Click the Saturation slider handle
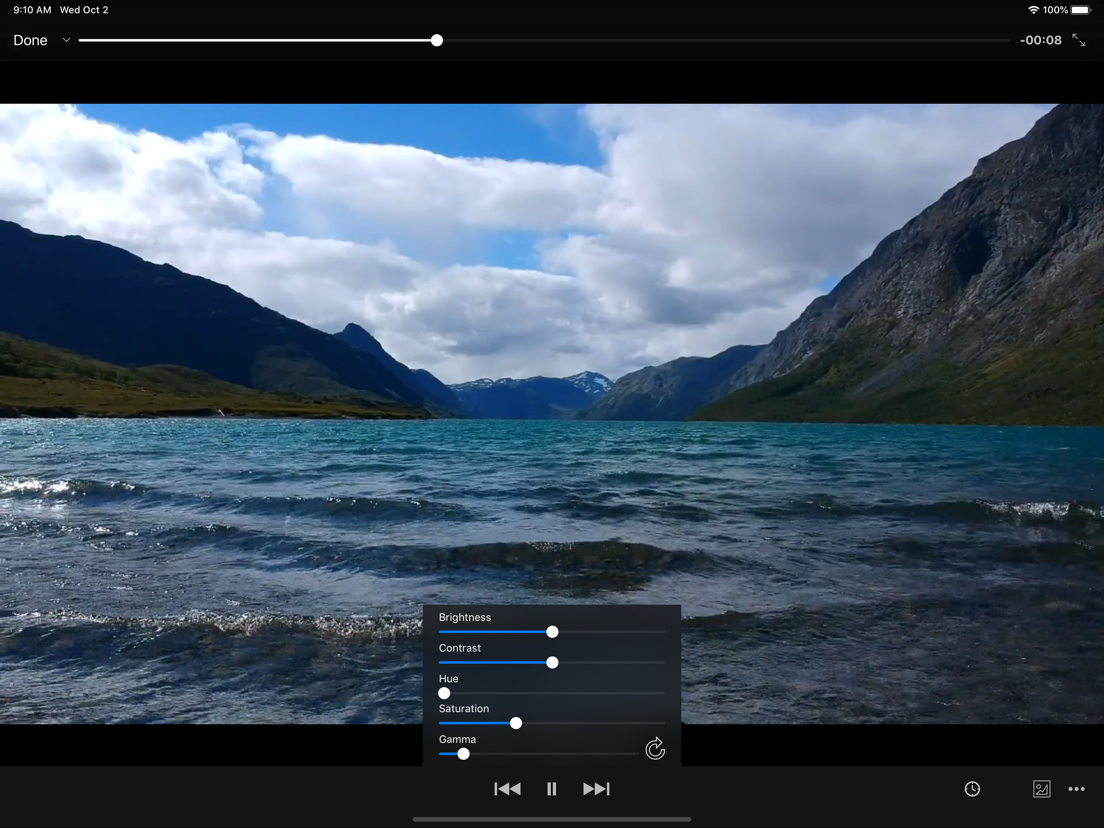The height and width of the screenshot is (828, 1104). click(x=516, y=723)
